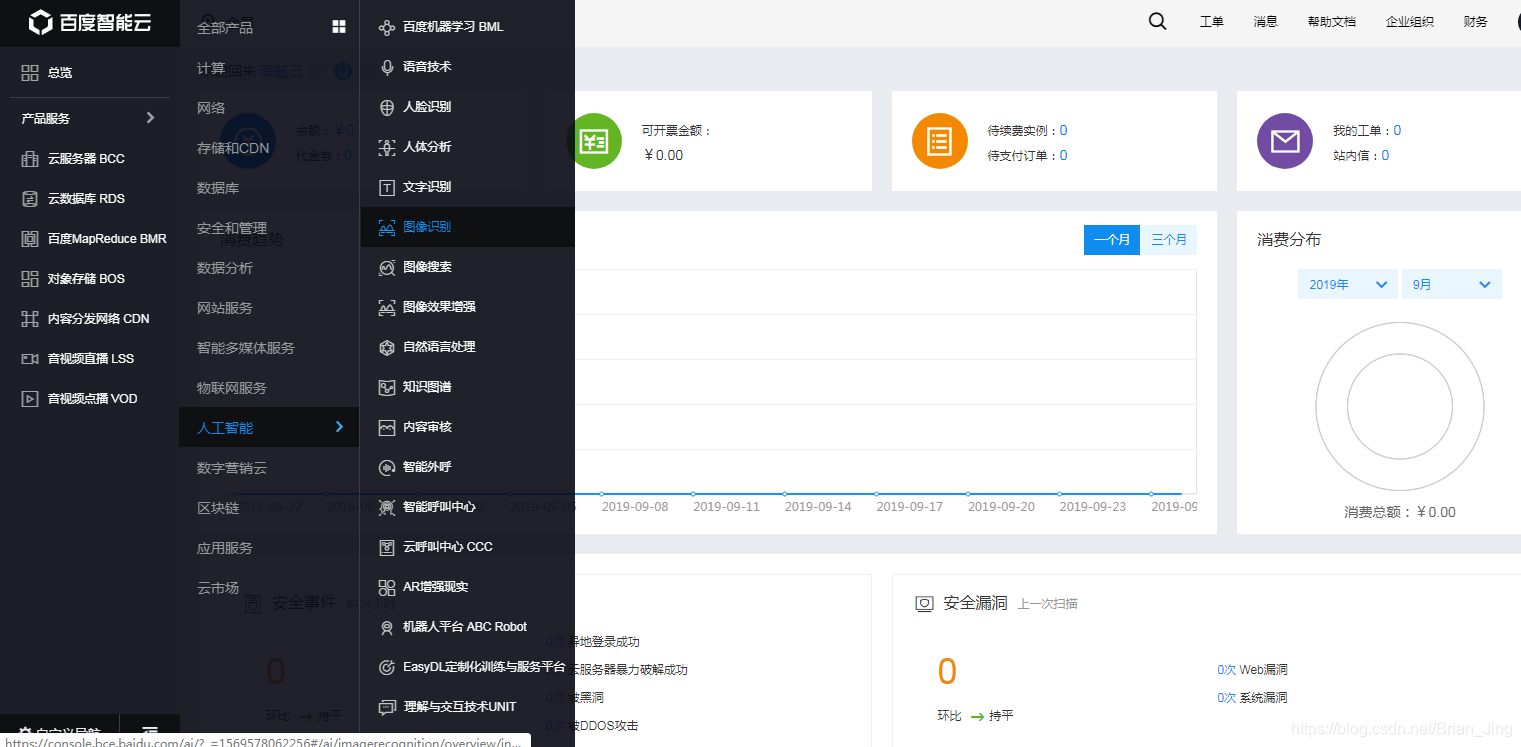Click the orange renewal list icon

click(940, 141)
